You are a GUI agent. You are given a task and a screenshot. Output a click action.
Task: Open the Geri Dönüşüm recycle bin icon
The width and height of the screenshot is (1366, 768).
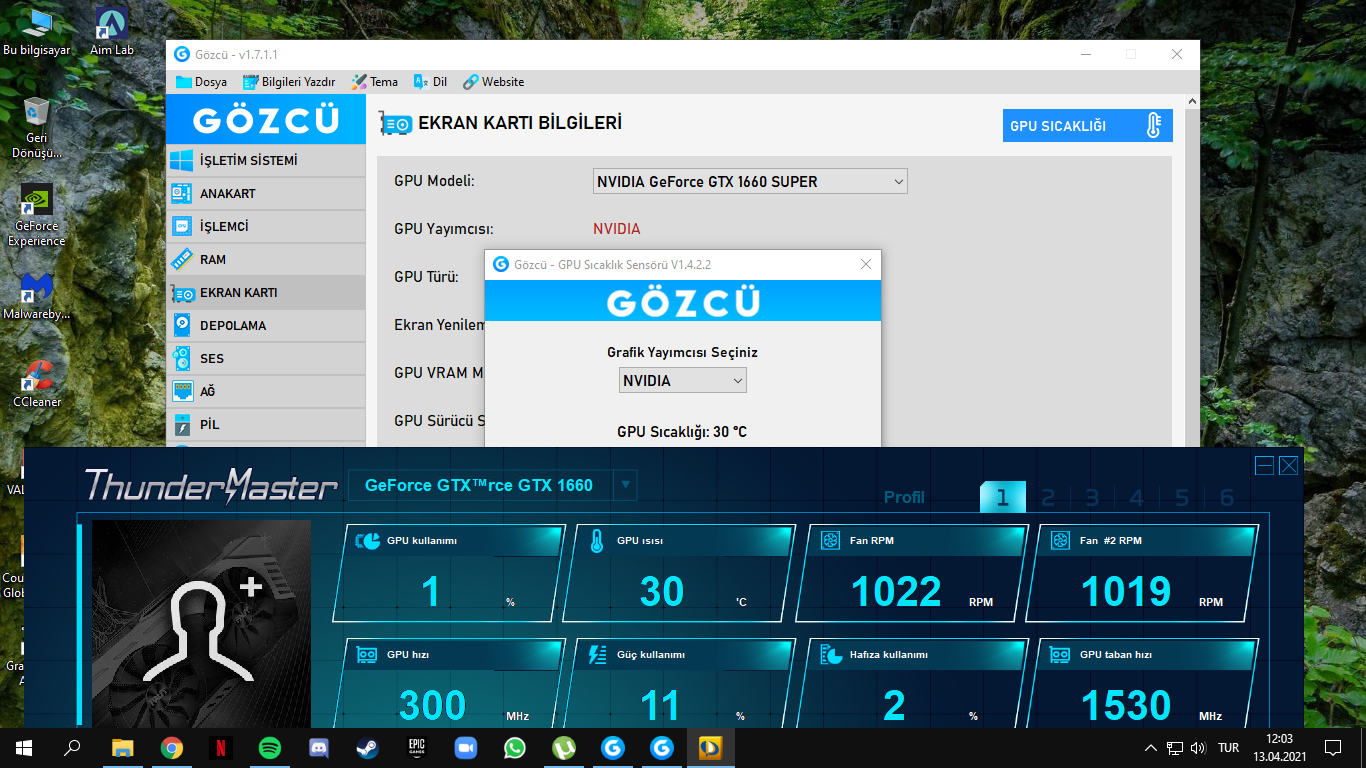tap(37, 128)
